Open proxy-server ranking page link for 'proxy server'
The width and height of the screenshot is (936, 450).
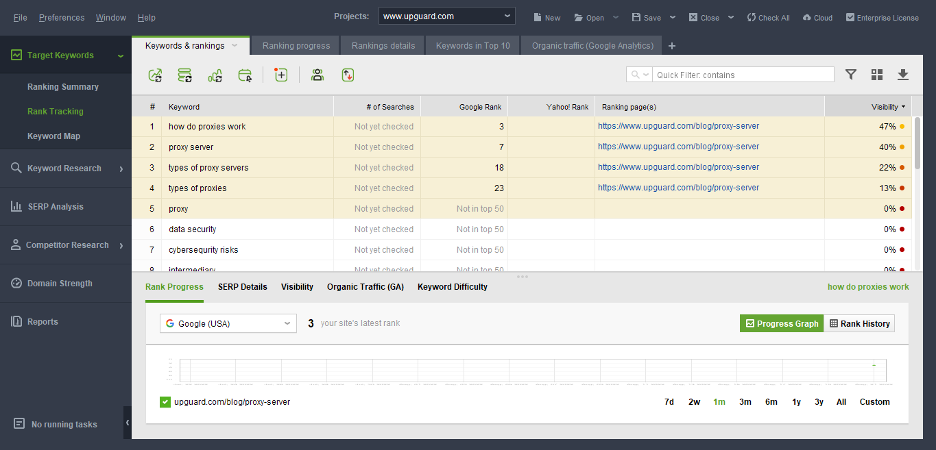point(678,147)
